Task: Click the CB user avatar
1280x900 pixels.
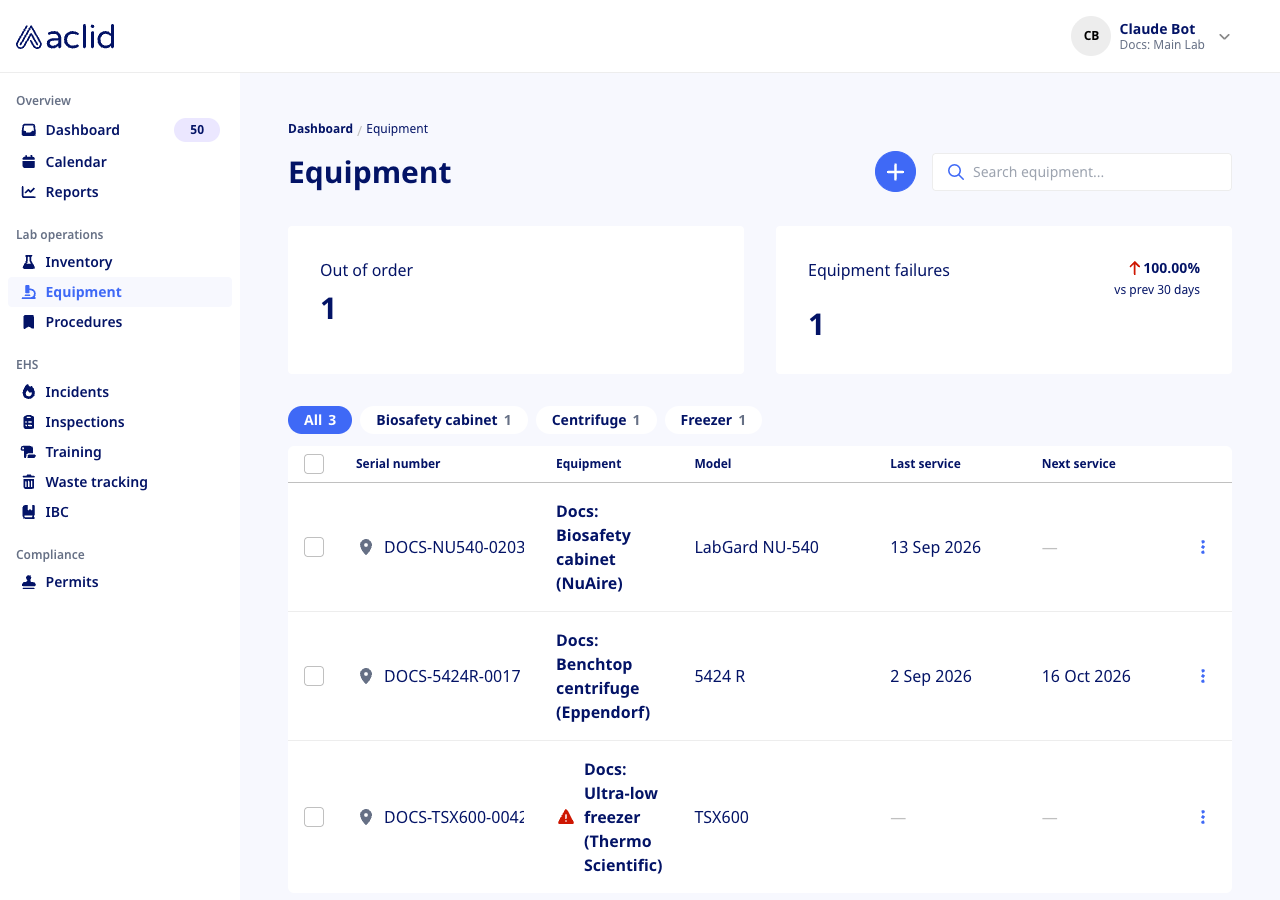Action: 1091,36
